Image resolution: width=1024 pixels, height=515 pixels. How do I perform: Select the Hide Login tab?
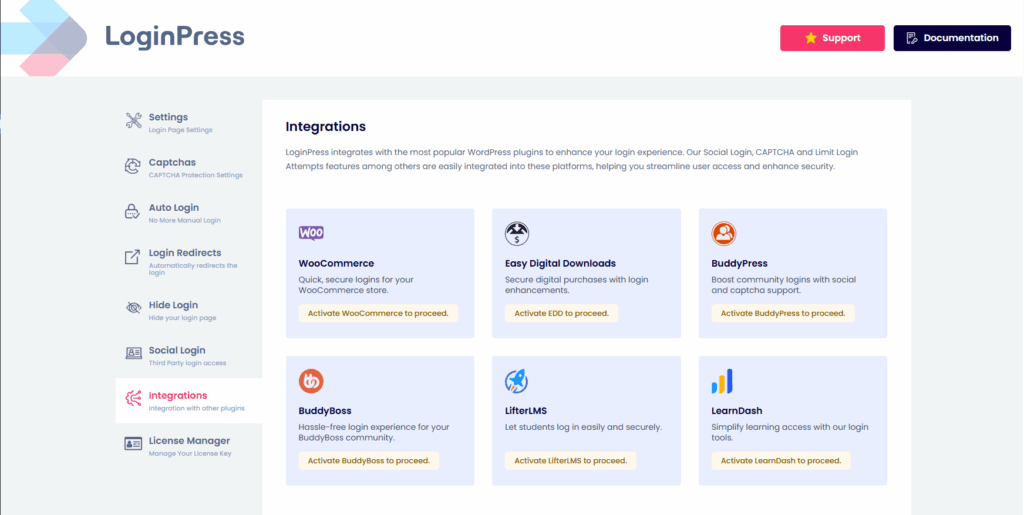[x=189, y=310]
